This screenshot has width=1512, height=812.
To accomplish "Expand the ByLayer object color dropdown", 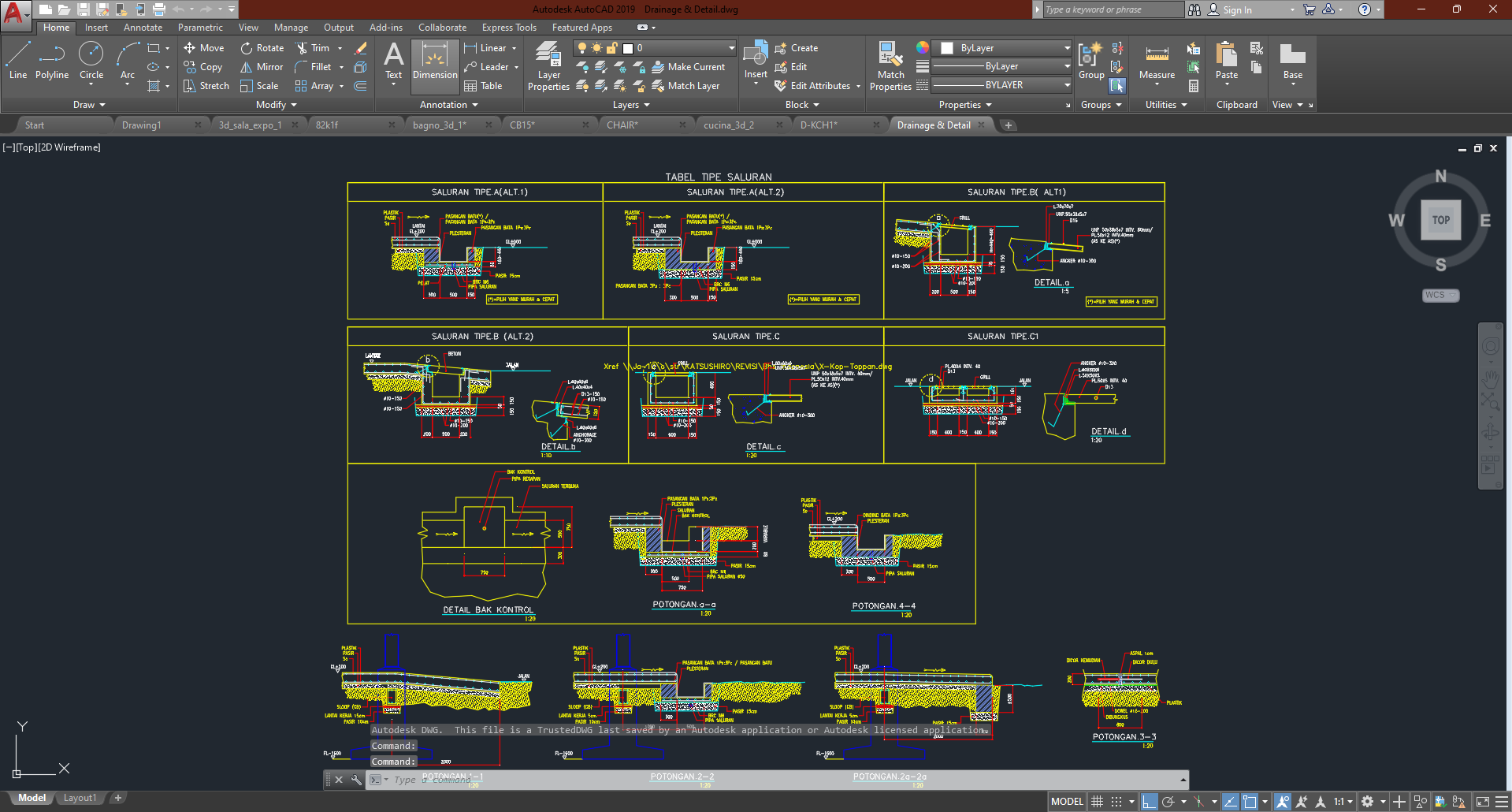I will (x=1067, y=48).
